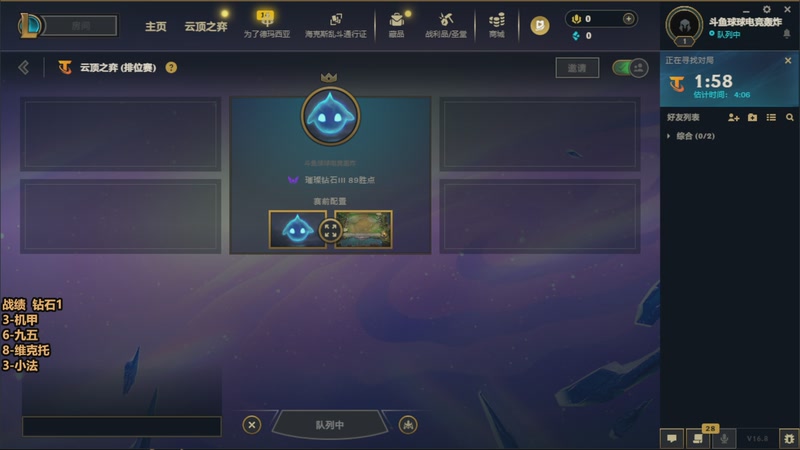Screen dimensions: 800x450
Task: Open the friends list sort options icon
Action: click(771, 117)
